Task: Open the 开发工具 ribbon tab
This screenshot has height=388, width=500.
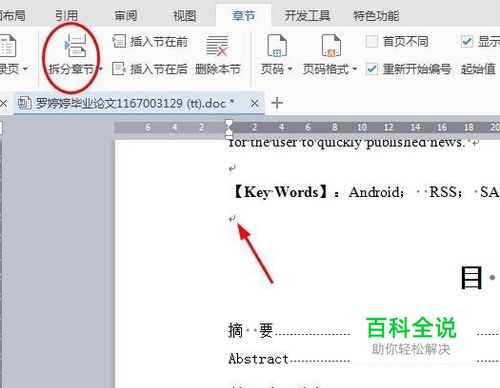Action: (307, 15)
